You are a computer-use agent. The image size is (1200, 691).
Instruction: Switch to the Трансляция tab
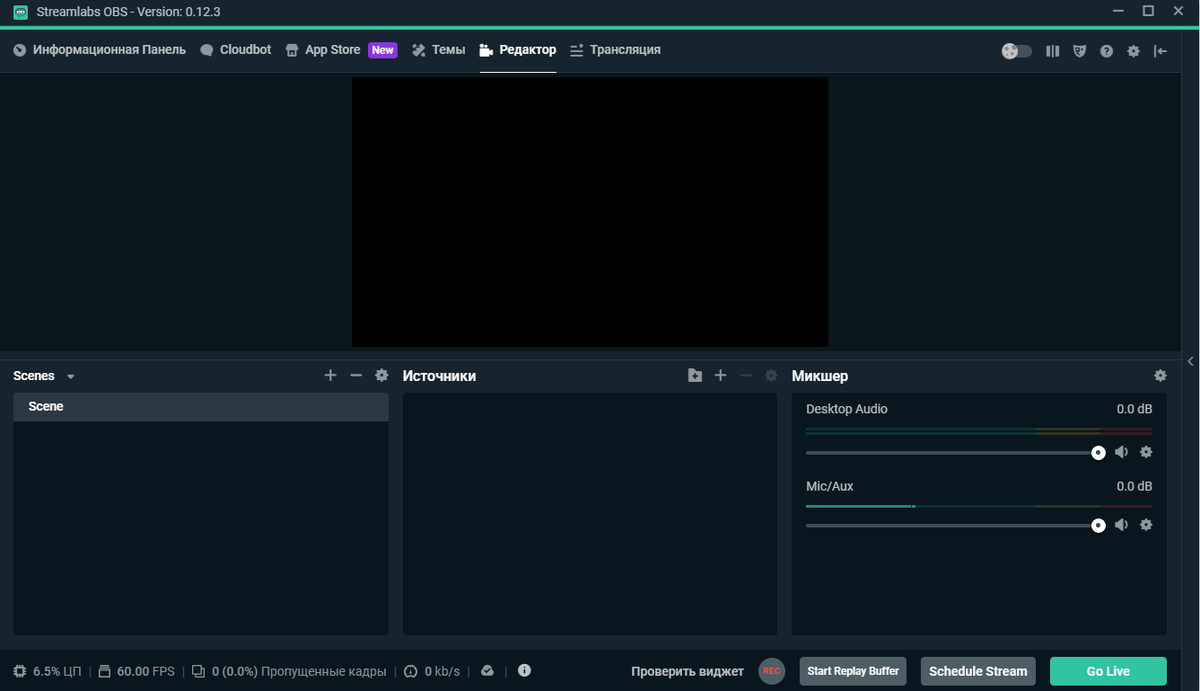pyautogui.click(x=615, y=50)
